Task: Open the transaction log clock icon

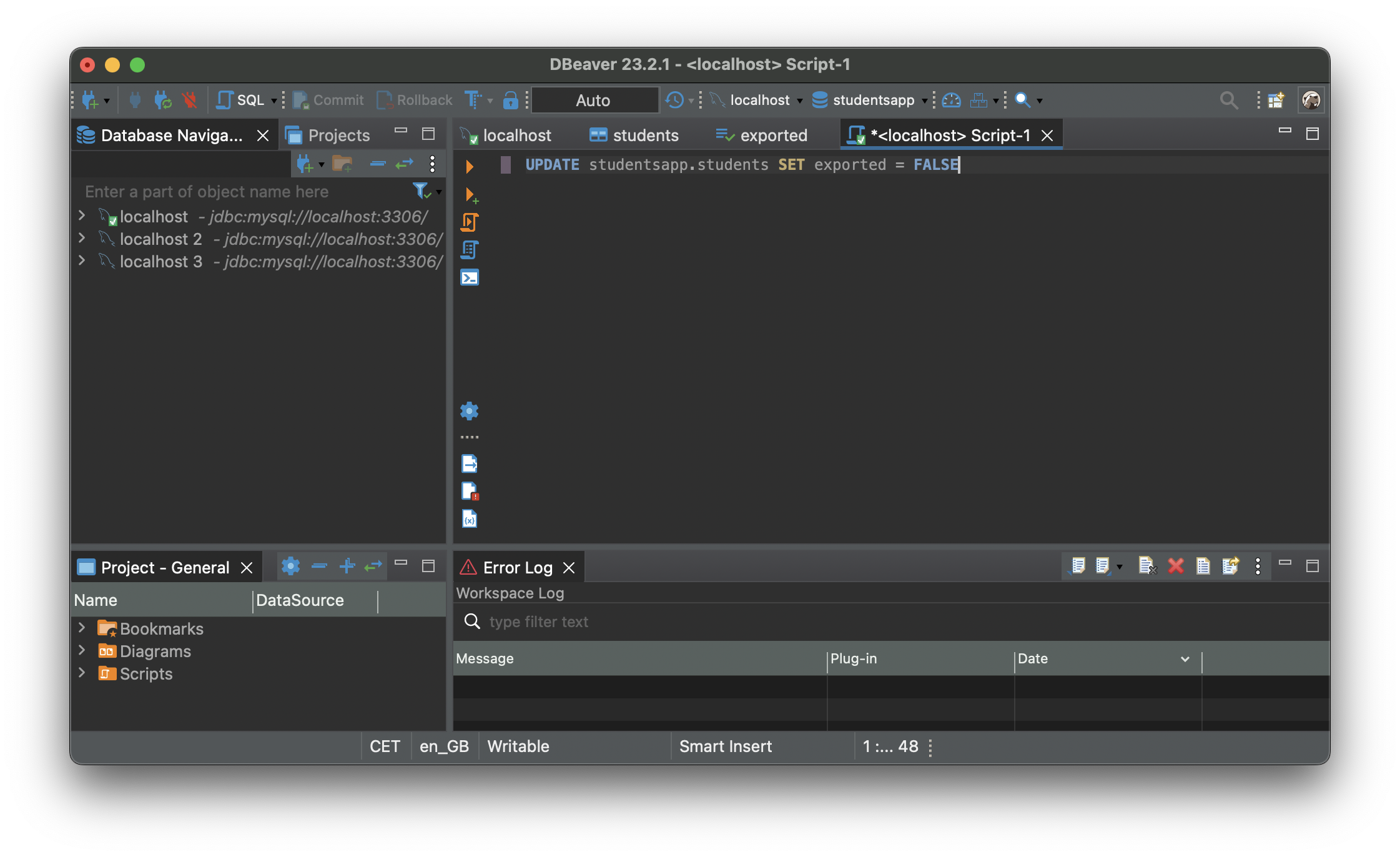Action: click(674, 100)
